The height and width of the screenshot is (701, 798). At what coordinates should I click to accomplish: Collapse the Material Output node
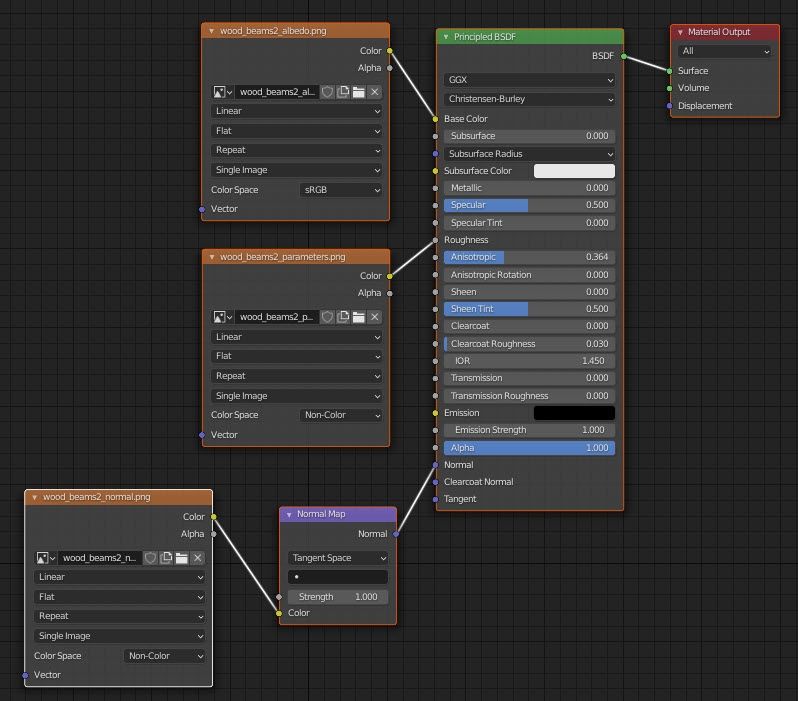coord(680,32)
